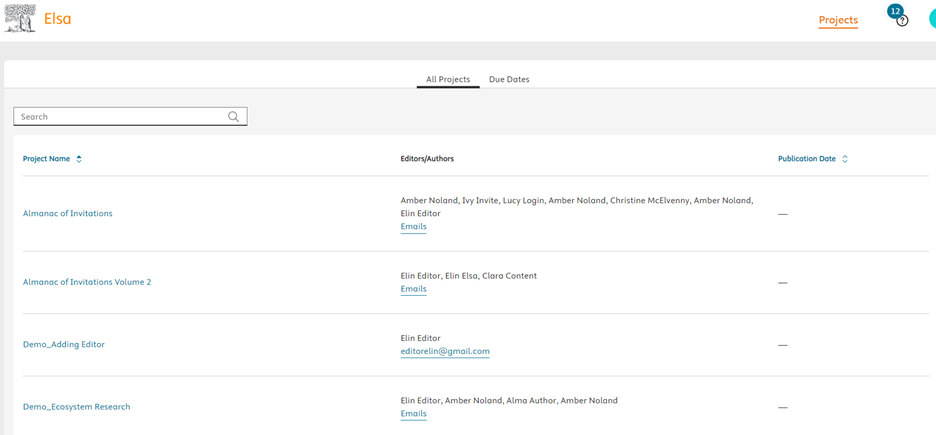Screen dimensions: 936x435
Task: Click Emails link under Almanac of Invitations
Action: 413,227
